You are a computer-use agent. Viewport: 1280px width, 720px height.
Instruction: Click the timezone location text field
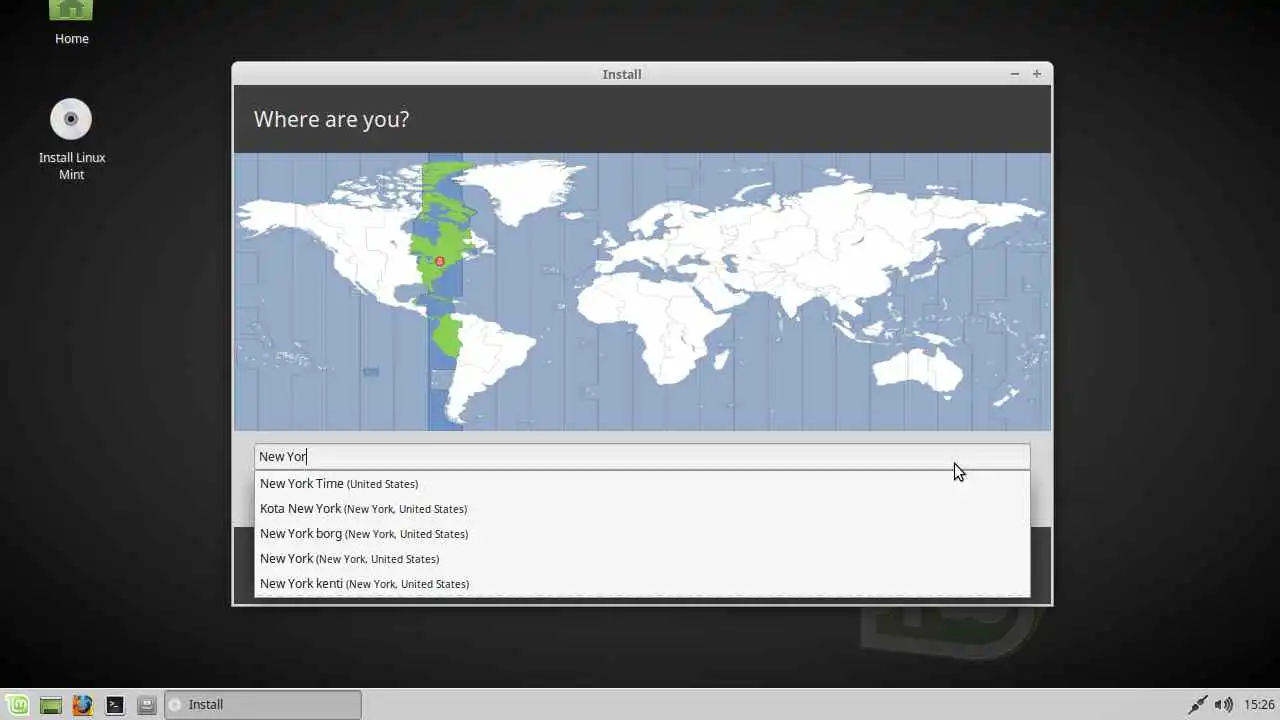tap(642, 457)
